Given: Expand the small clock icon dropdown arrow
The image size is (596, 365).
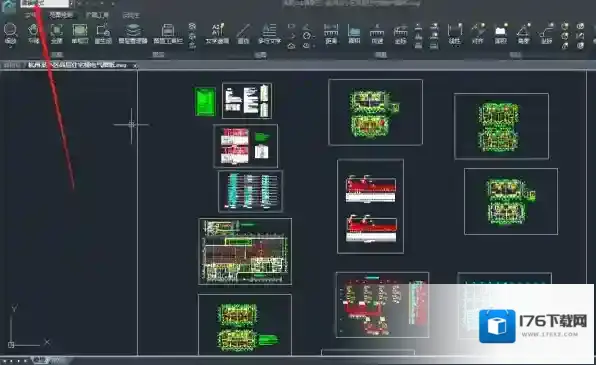Looking at the screenshot, I should (314, 36).
